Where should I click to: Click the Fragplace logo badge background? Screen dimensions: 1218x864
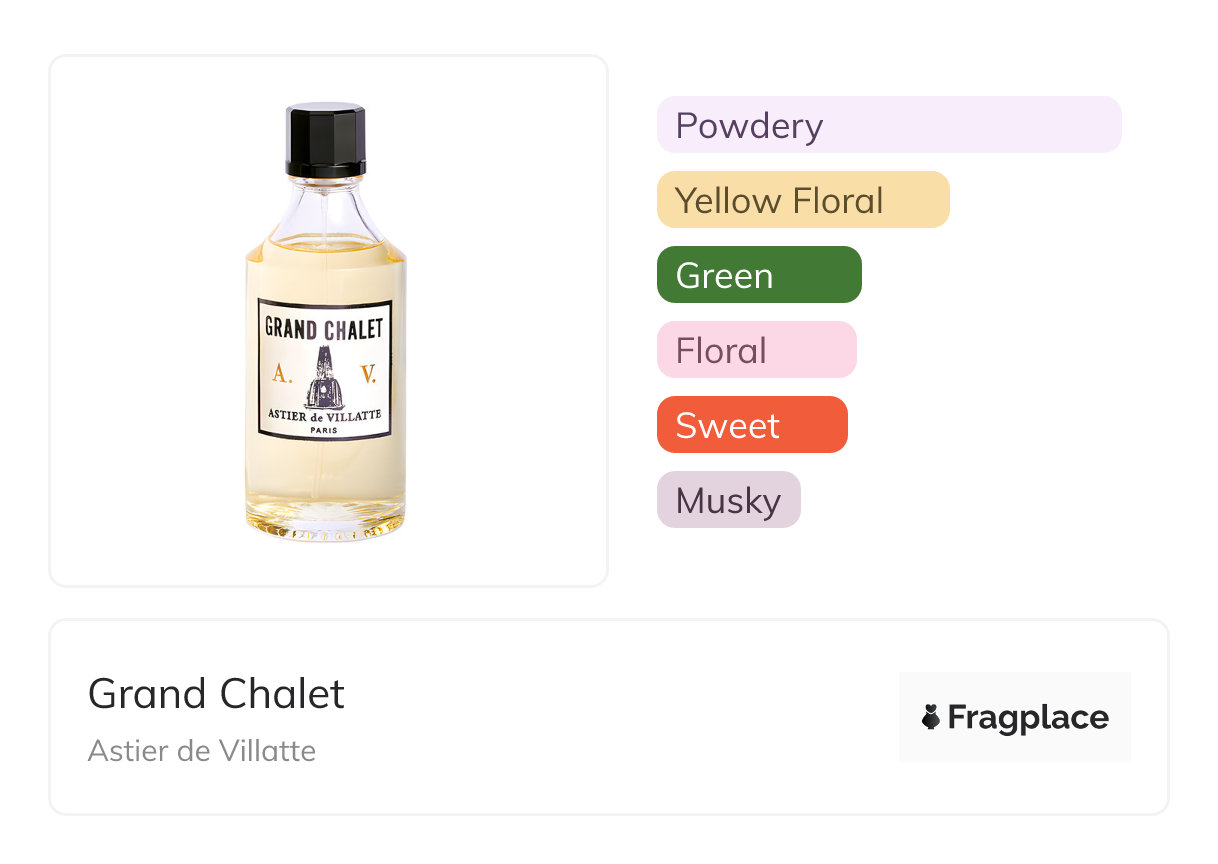(1015, 717)
